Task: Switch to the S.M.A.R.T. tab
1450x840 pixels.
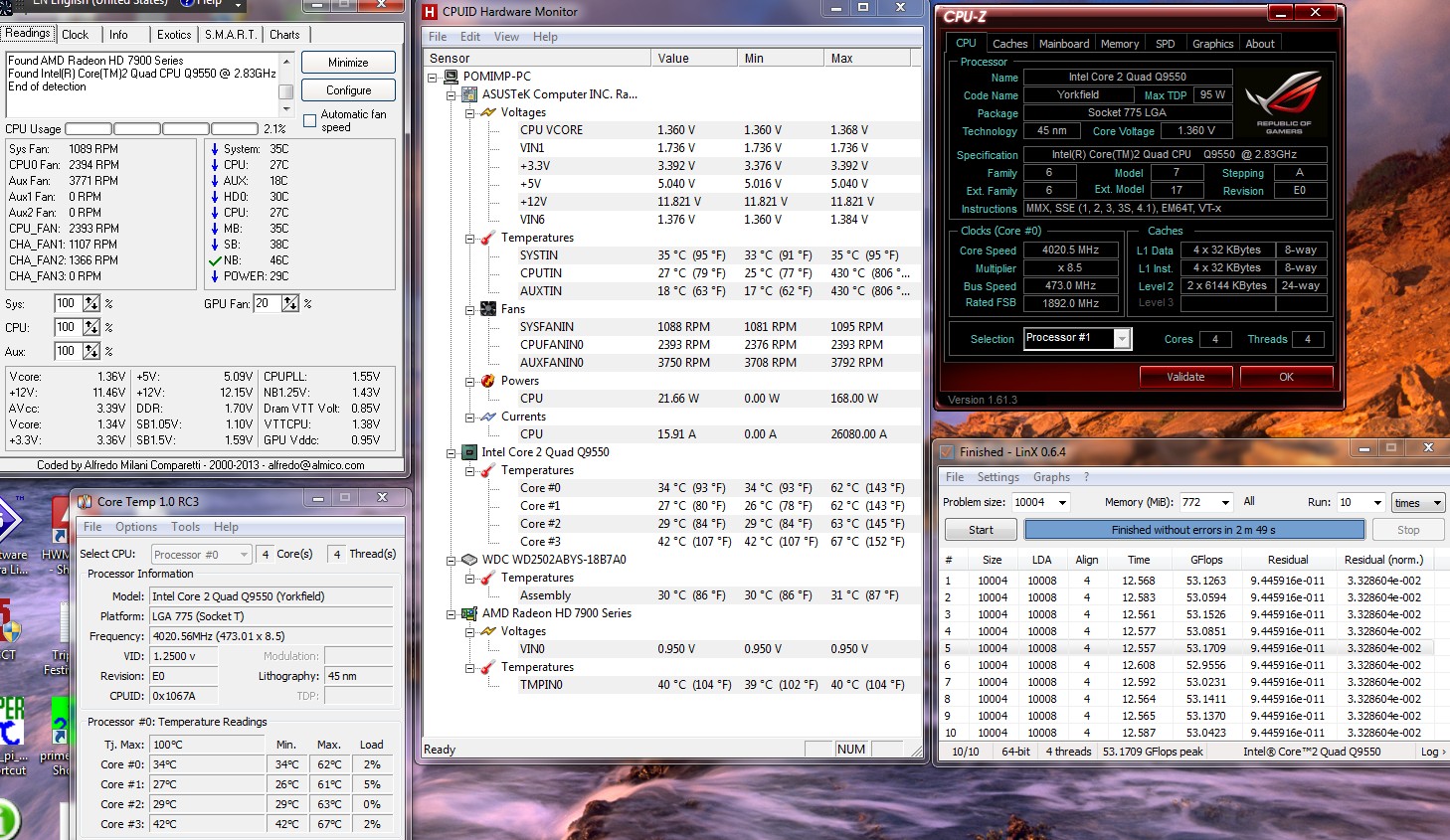Action: pos(231,35)
